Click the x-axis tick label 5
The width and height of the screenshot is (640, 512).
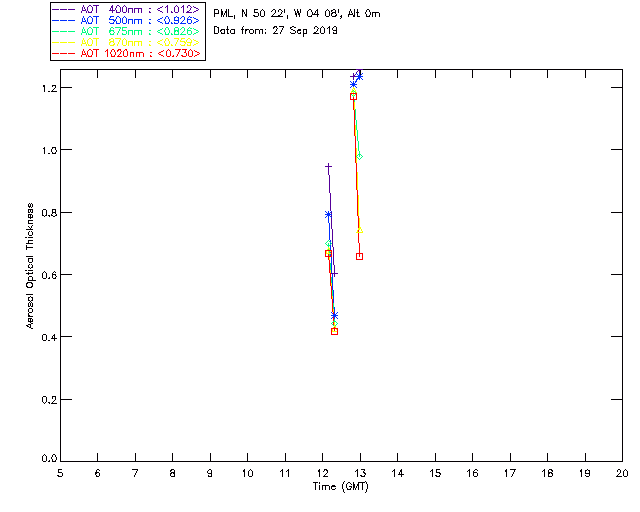point(60,473)
